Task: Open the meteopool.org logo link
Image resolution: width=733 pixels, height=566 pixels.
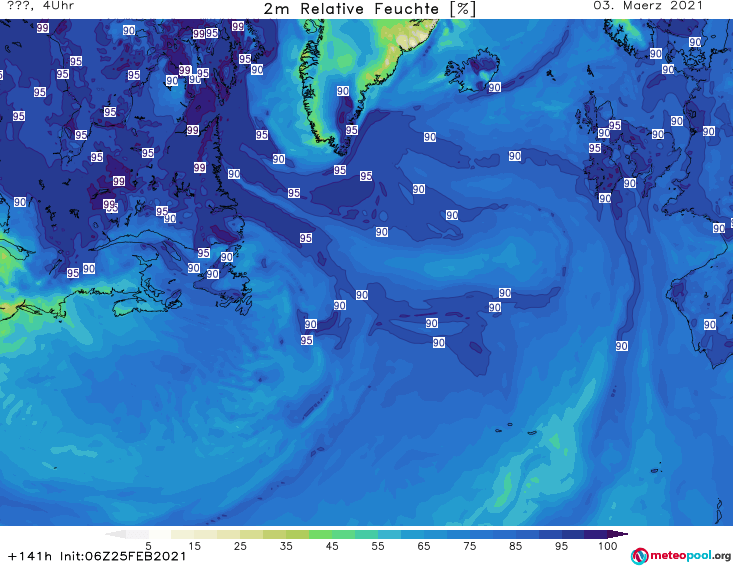Action: tap(681, 556)
